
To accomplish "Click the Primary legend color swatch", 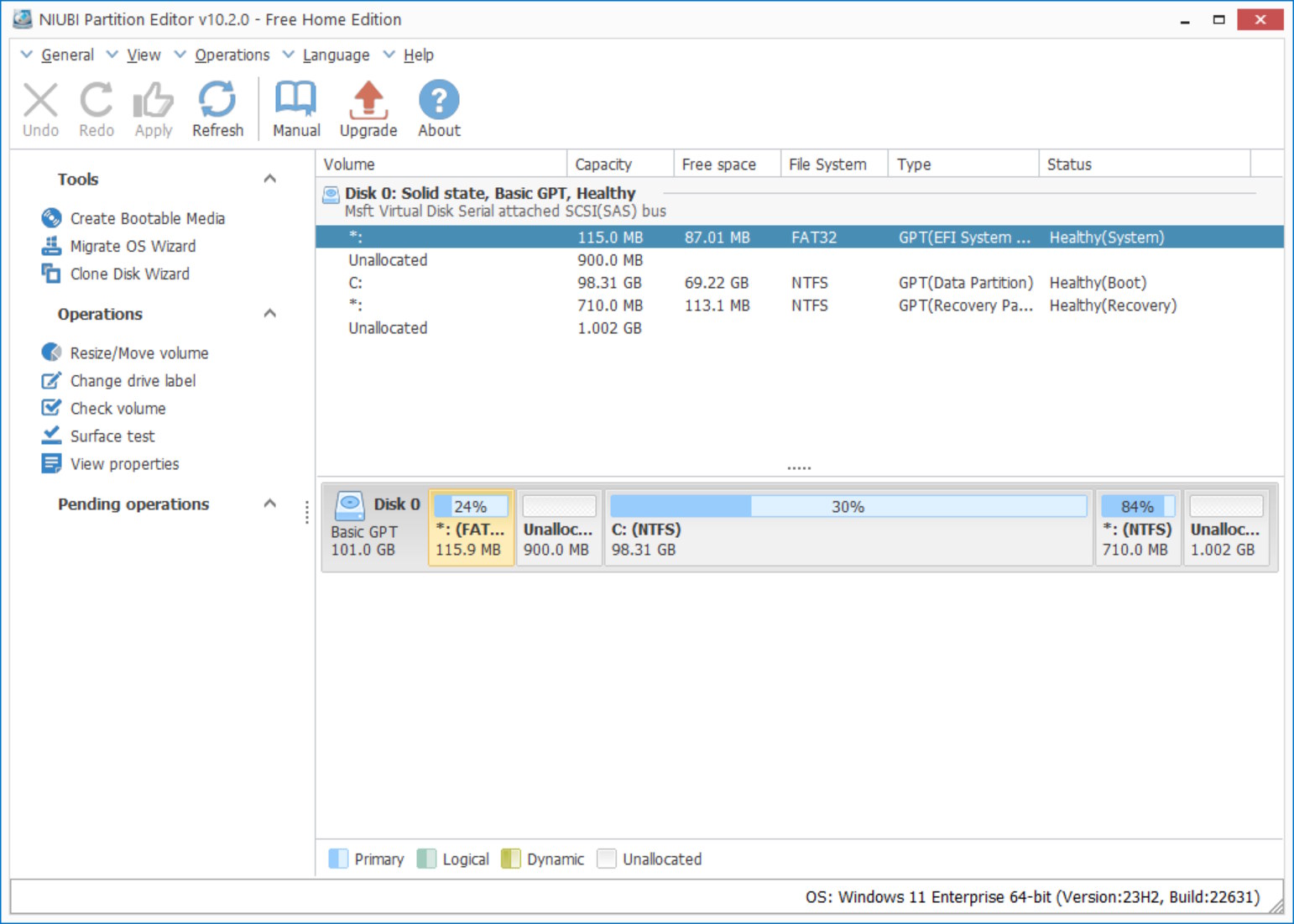I will click(338, 859).
